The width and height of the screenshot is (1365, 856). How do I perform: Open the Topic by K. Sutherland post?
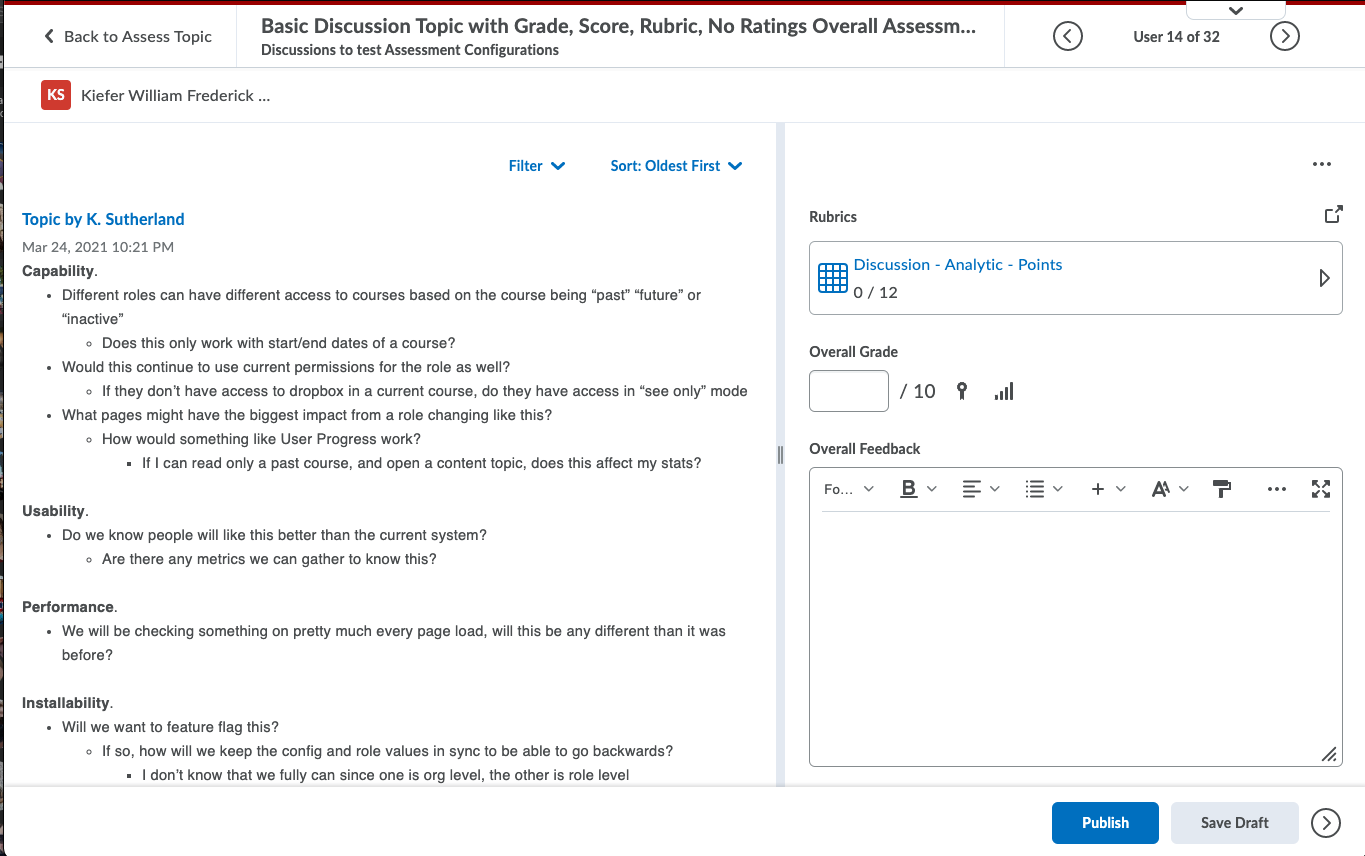pos(103,219)
